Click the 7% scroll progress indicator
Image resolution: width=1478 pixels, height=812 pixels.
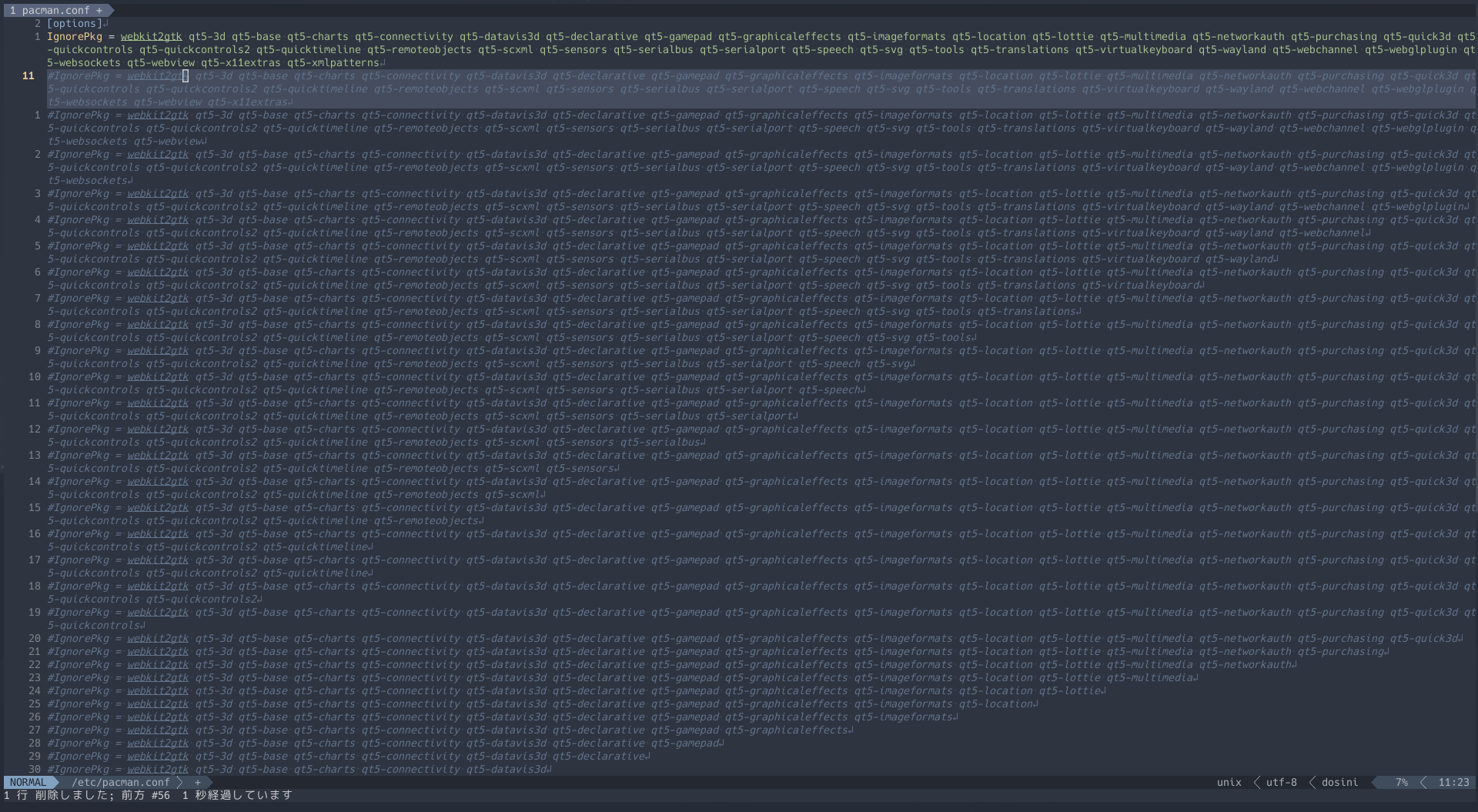pyautogui.click(x=1397, y=782)
